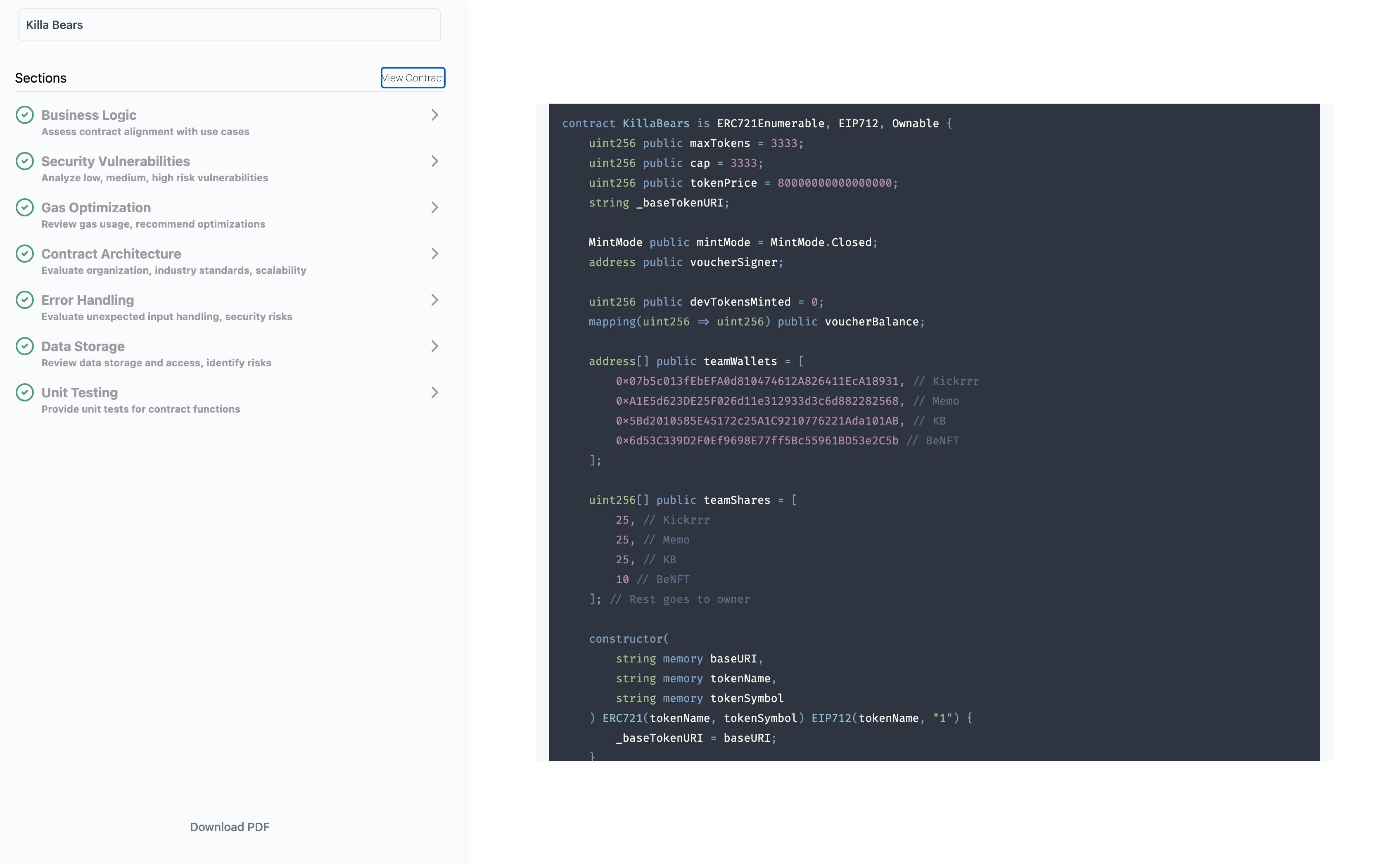Image resolution: width=1400 pixels, height=864 pixels.
Task: Click 'Provide unit tests for contract functions' text
Action: (x=140, y=409)
